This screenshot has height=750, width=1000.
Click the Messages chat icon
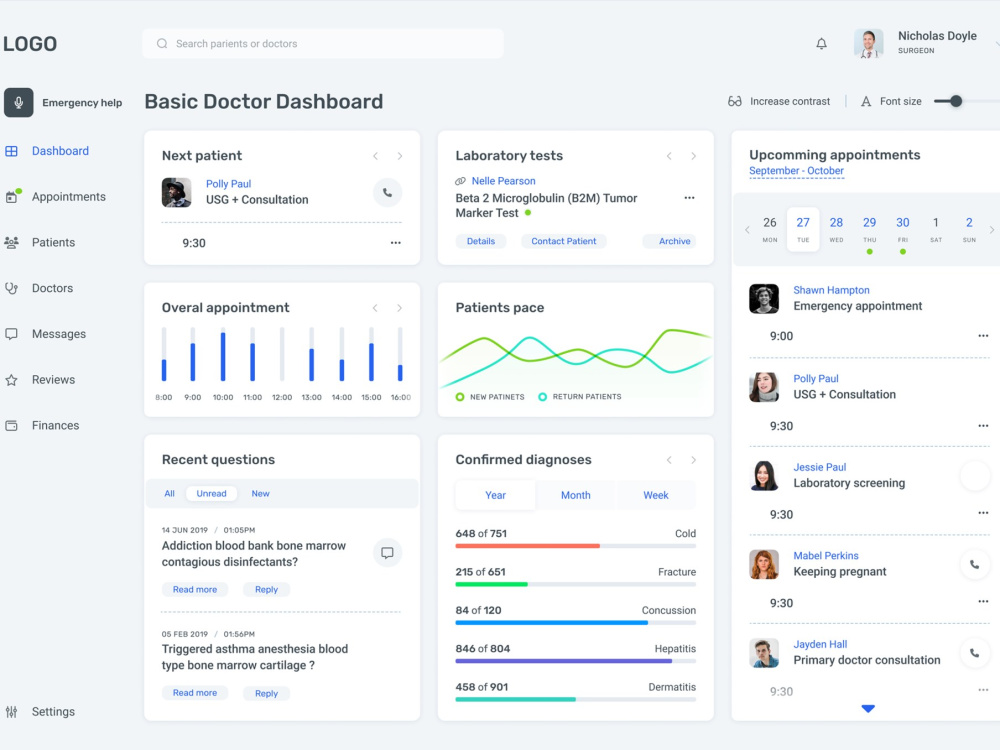[11, 334]
